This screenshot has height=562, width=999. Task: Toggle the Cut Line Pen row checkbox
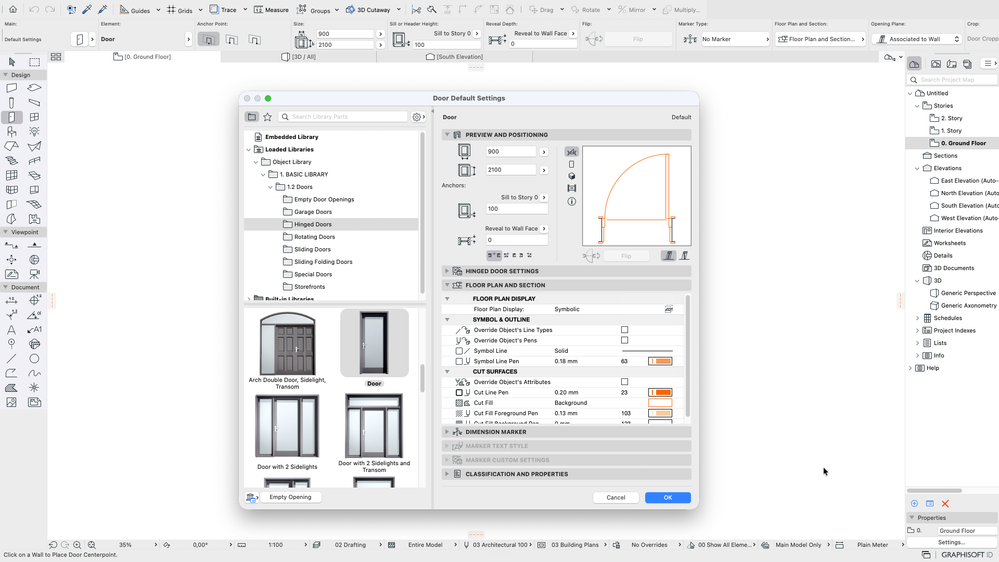459,393
